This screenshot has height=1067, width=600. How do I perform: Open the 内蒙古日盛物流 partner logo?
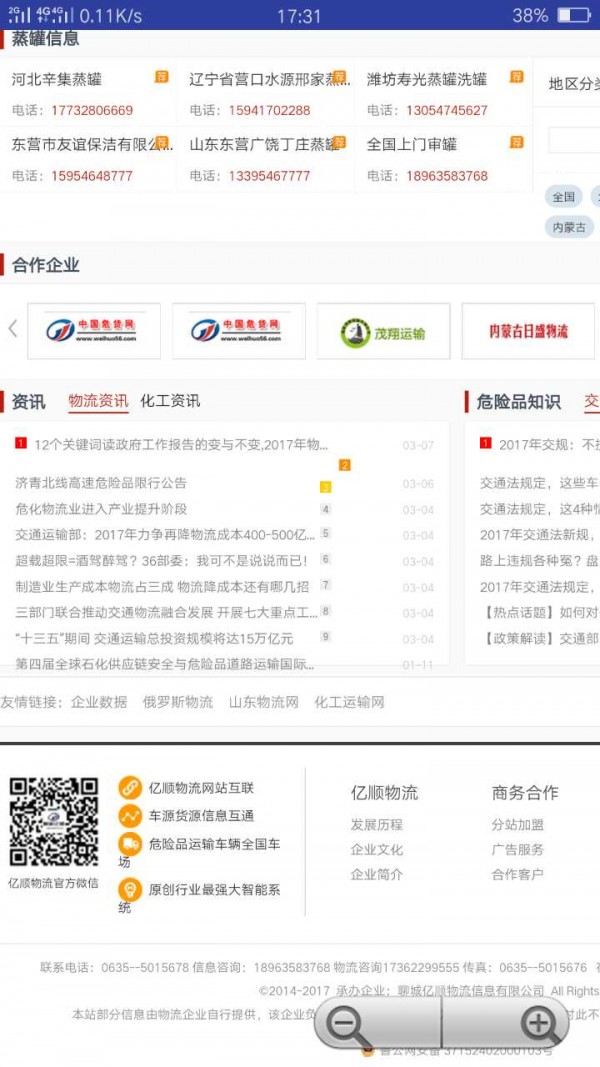[x=528, y=331]
